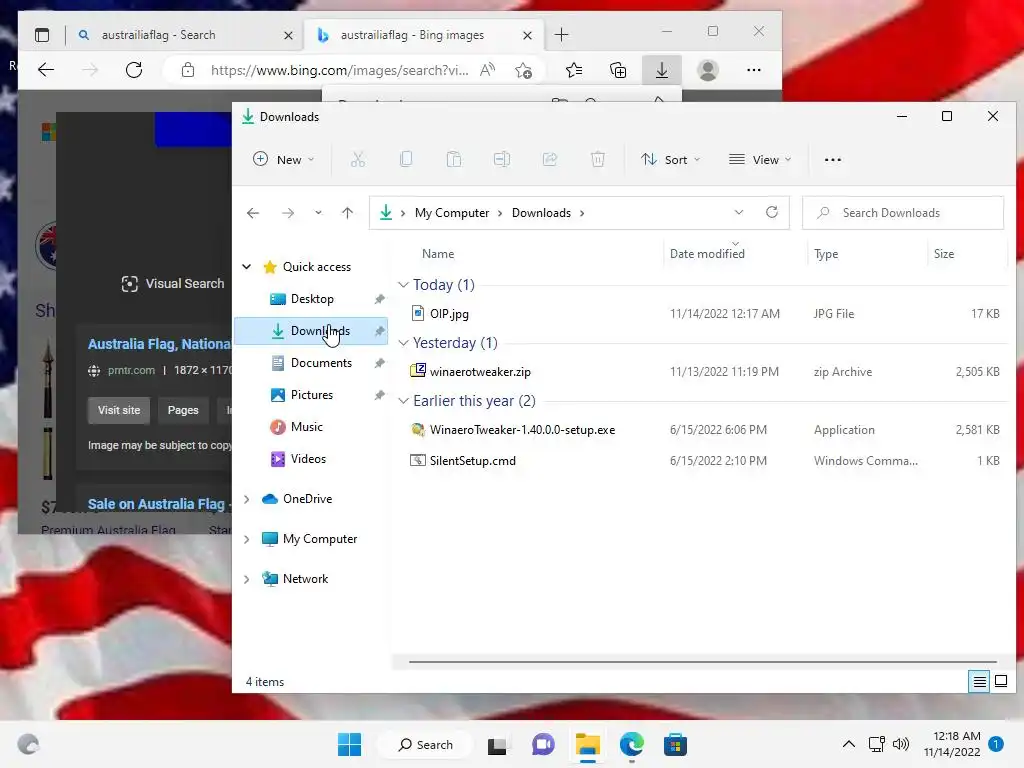Collapse the Quick access tree
The image size is (1024, 768).
(x=247, y=266)
